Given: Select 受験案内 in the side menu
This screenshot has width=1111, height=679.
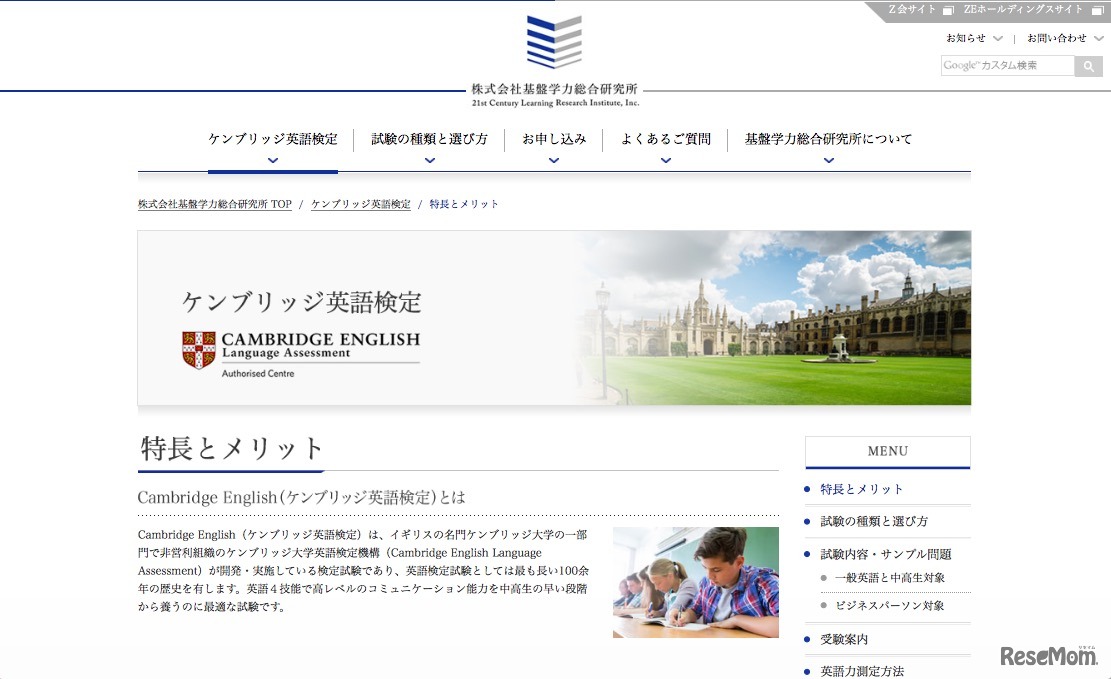Looking at the screenshot, I should 844,639.
